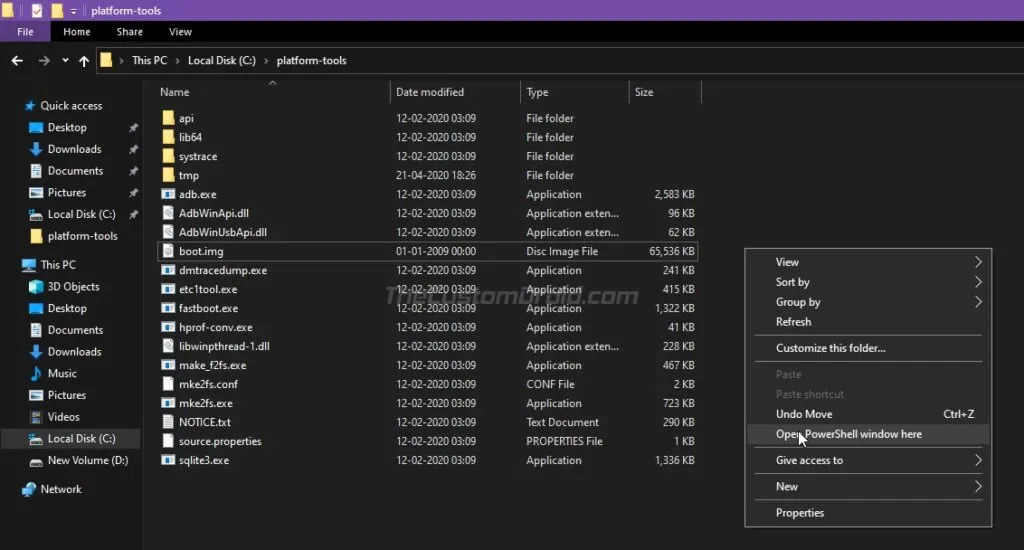
Task: Click the chevron after Local Disk (C:) breadcrumb
Action: pos(266,61)
